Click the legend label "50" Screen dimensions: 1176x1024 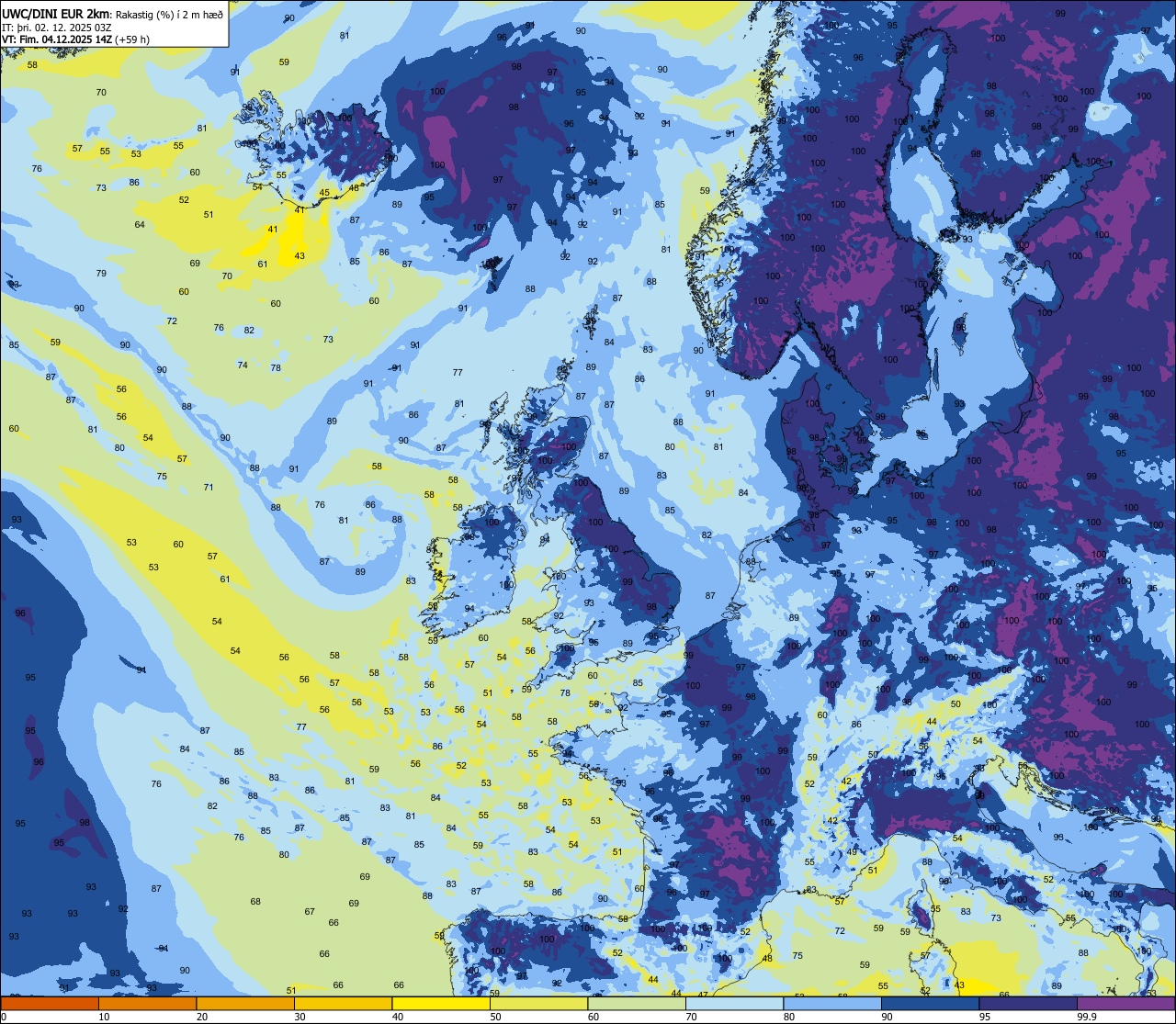point(495,1017)
